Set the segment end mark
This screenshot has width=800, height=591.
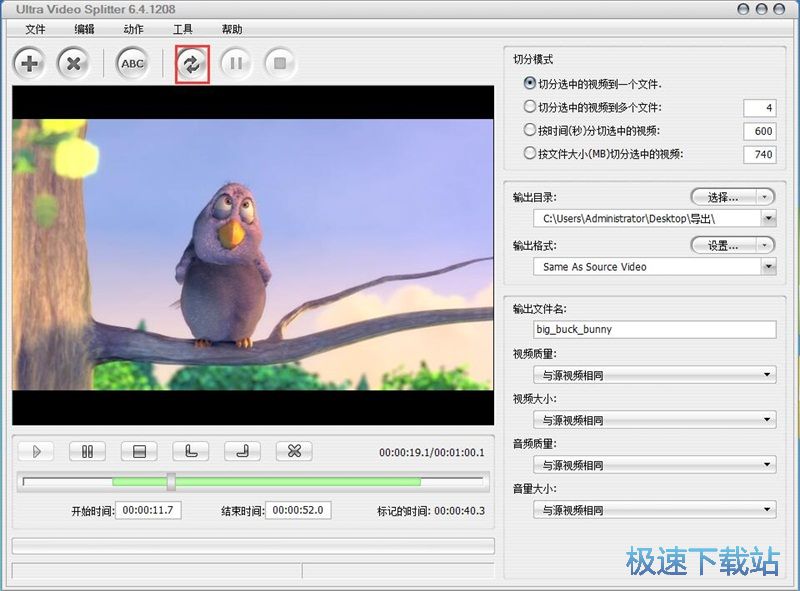[242, 452]
